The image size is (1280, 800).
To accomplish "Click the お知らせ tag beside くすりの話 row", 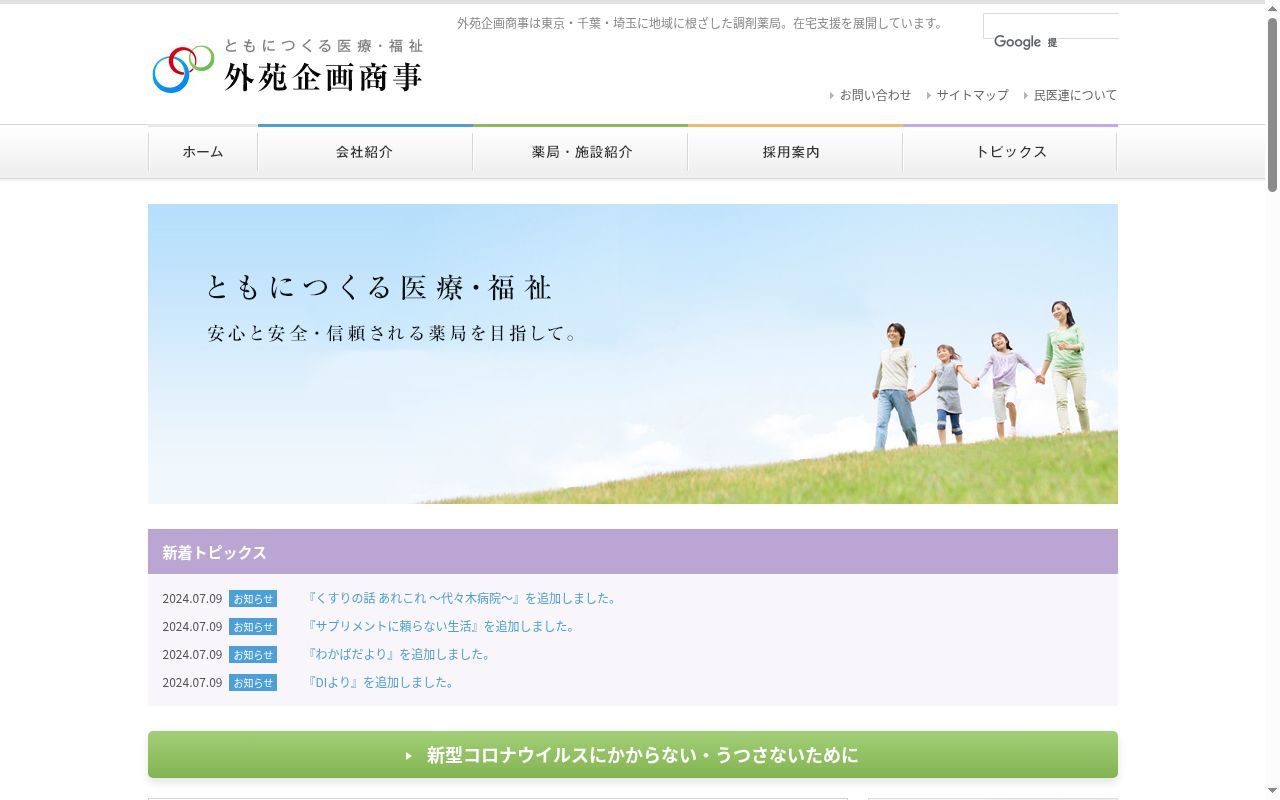I will pos(253,599).
